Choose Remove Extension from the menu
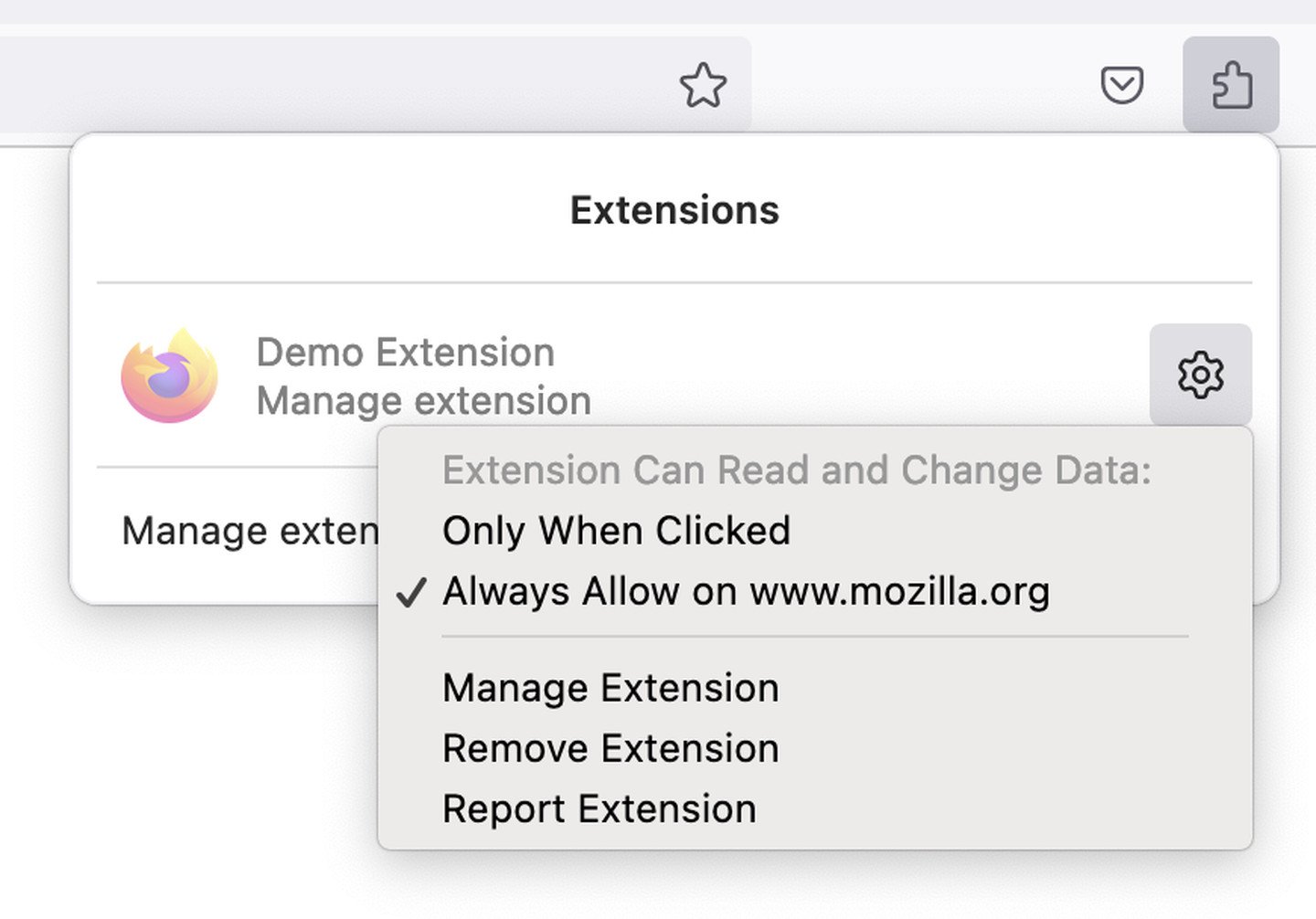1316x919 pixels. pyautogui.click(x=610, y=748)
